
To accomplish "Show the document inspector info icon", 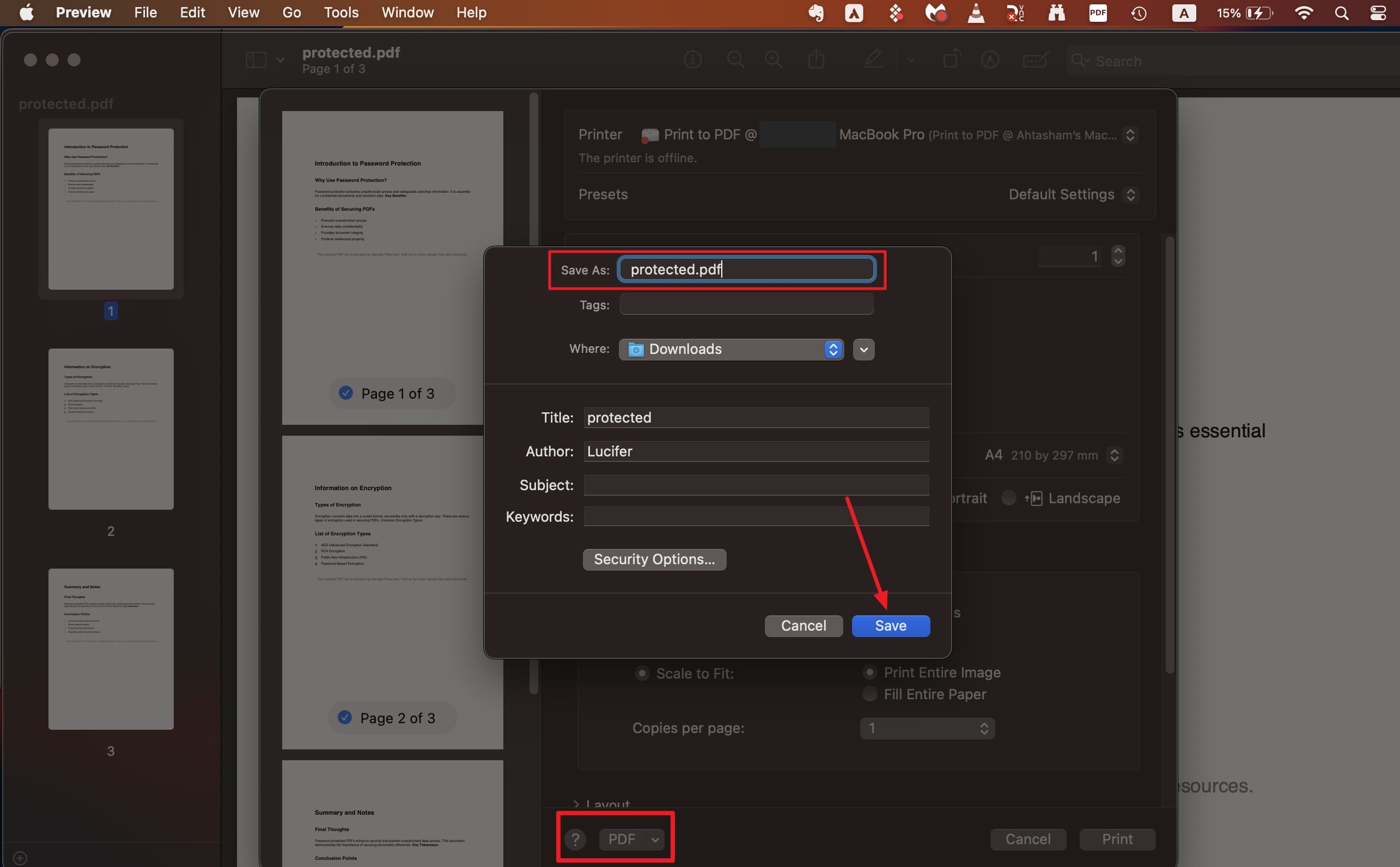I will [693, 60].
